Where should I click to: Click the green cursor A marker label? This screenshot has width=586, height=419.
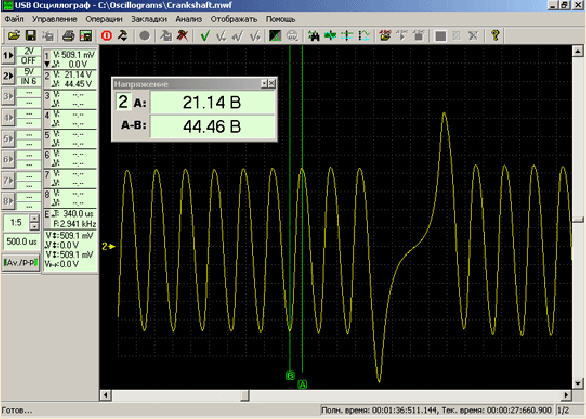click(302, 385)
